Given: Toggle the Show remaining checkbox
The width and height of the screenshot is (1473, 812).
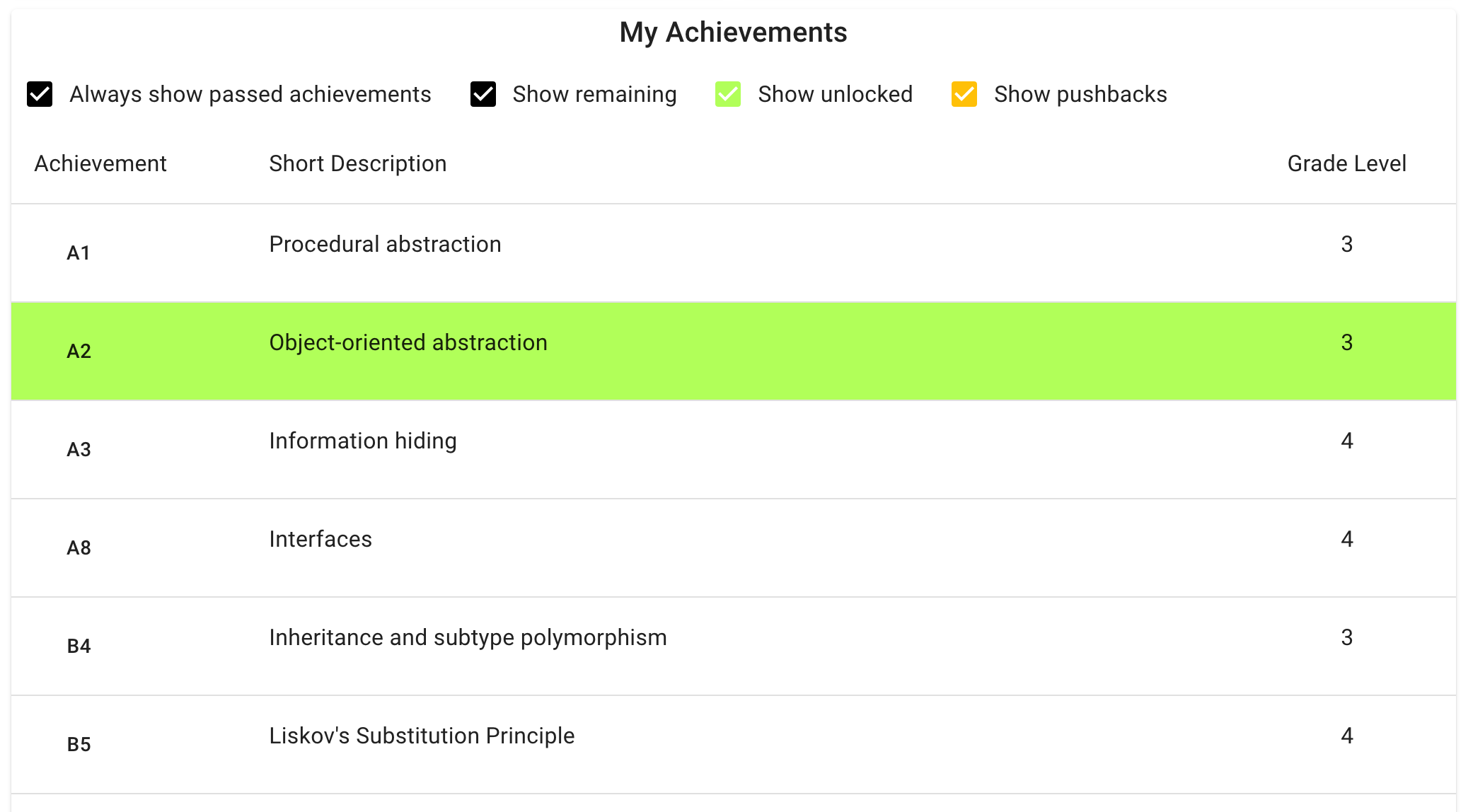Looking at the screenshot, I should point(483,94).
